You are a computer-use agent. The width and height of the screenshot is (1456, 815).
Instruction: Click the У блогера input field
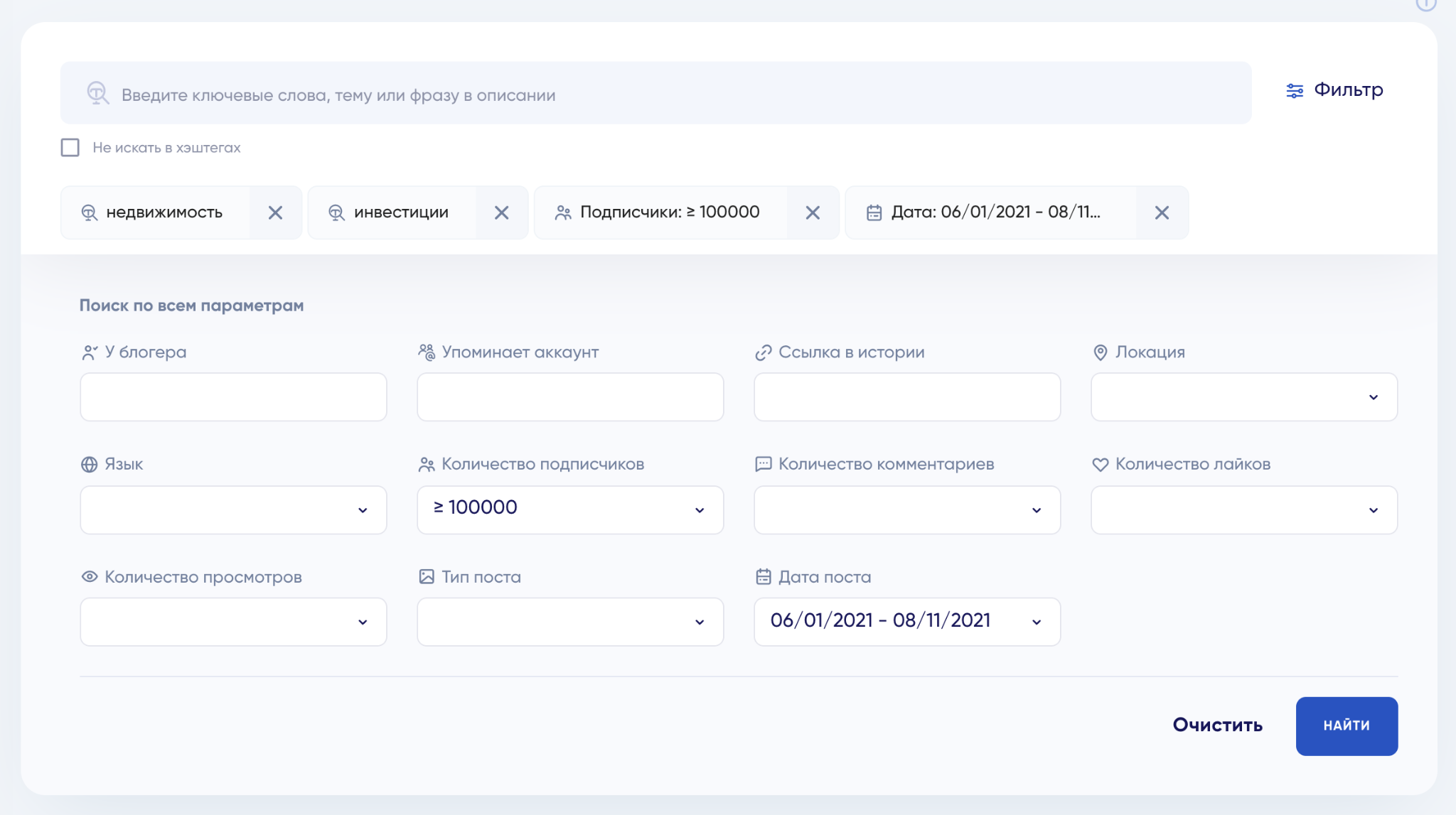pos(233,397)
